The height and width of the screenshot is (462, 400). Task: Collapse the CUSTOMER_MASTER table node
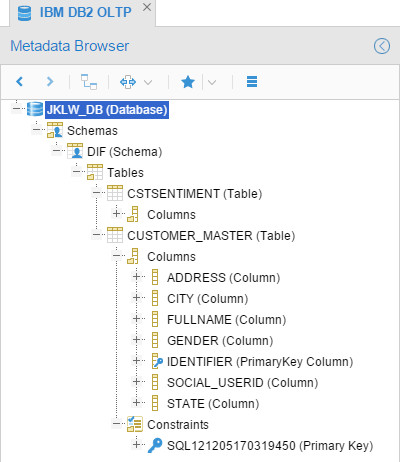pyautogui.click(x=96, y=235)
